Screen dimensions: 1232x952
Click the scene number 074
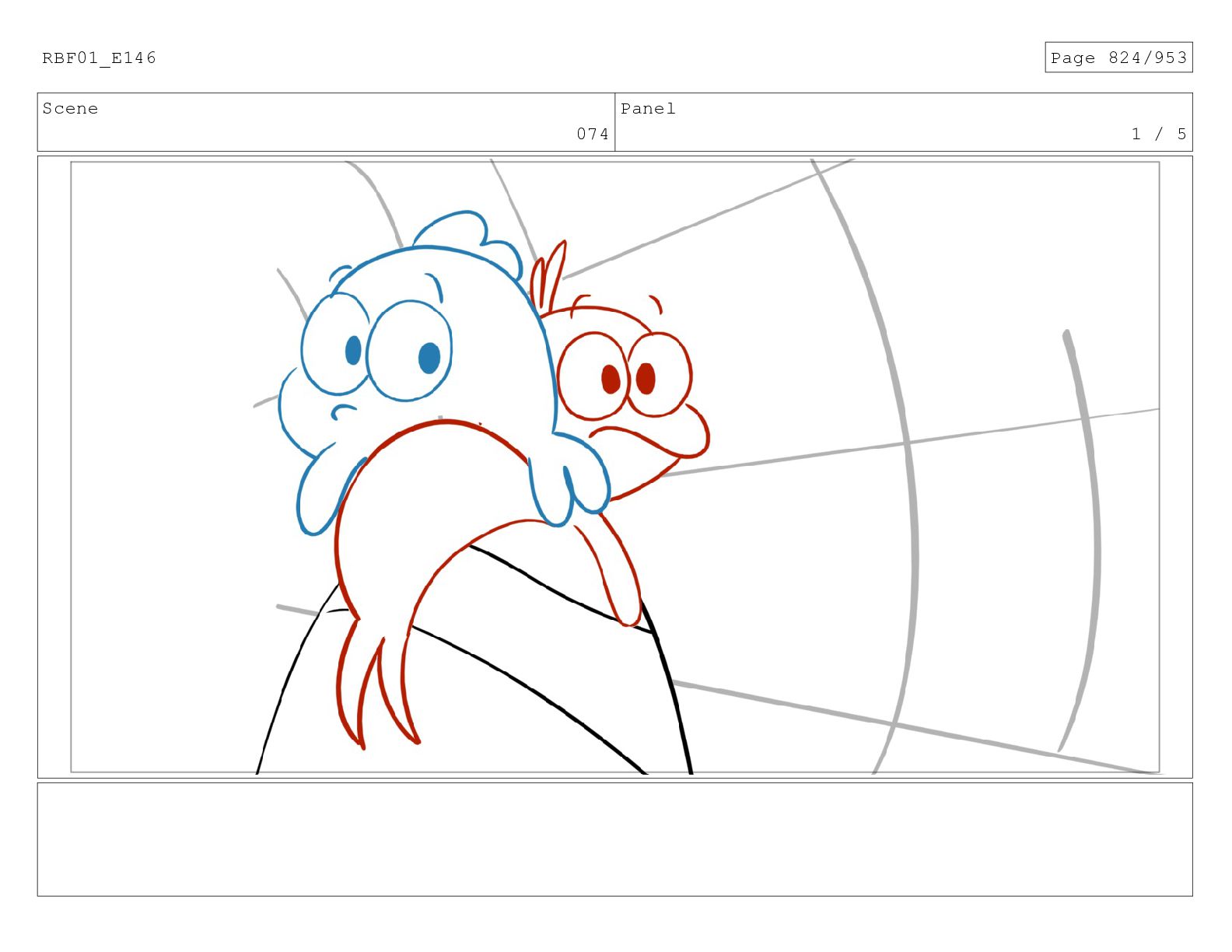[x=593, y=134]
